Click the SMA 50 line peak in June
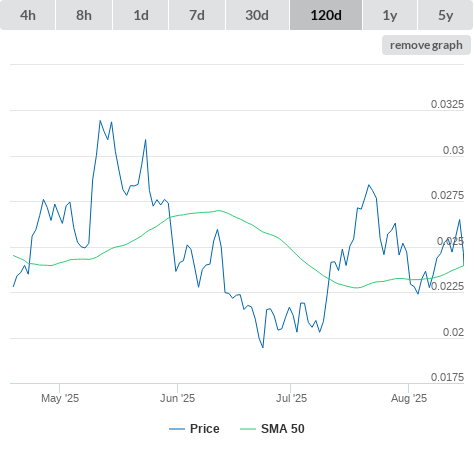This screenshot has height=455, width=474. tap(219, 210)
